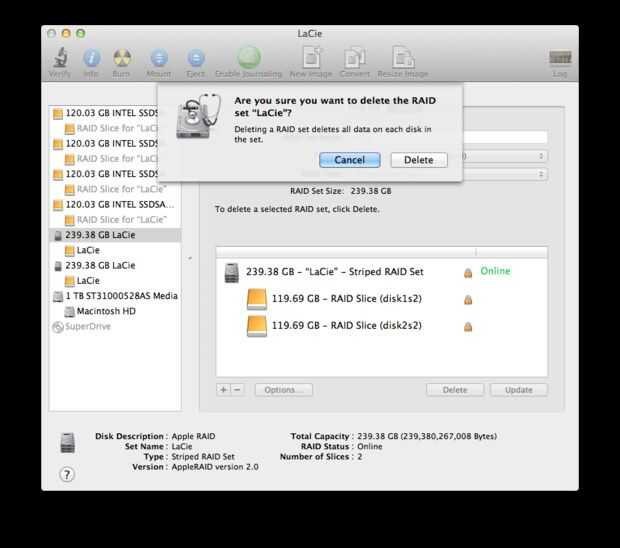The image size is (620, 548).
Task: Click the Eject toolbar icon
Action: (196, 58)
